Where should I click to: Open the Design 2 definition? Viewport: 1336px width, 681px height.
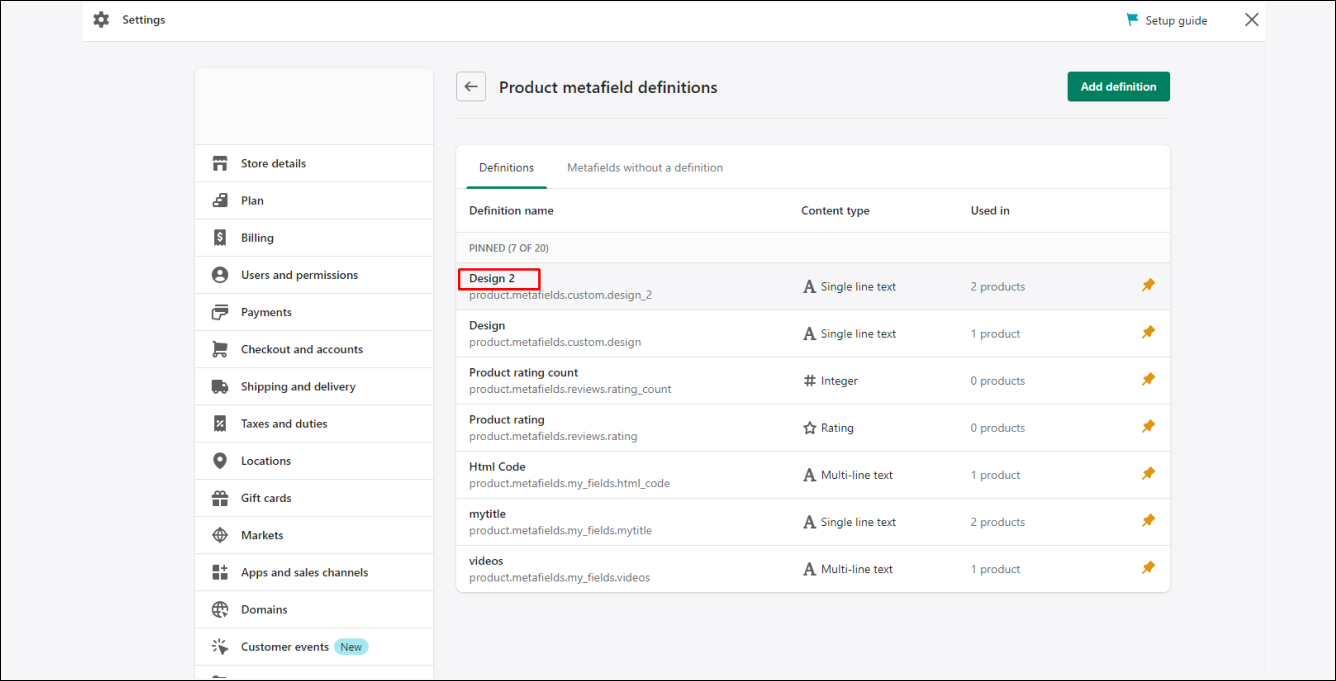point(813,286)
